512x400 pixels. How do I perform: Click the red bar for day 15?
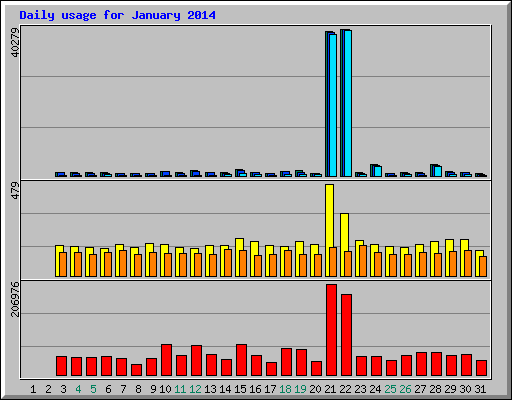click(x=241, y=360)
